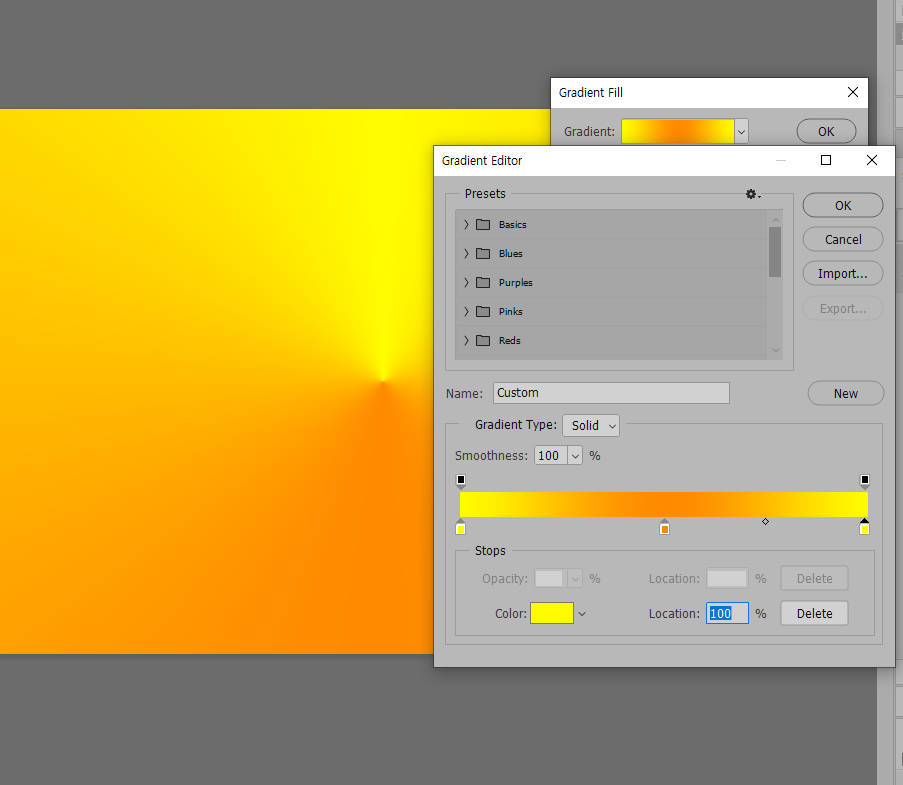This screenshot has width=903, height=785.
Task: Expand the Reds preset folder
Action: pyautogui.click(x=466, y=340)
